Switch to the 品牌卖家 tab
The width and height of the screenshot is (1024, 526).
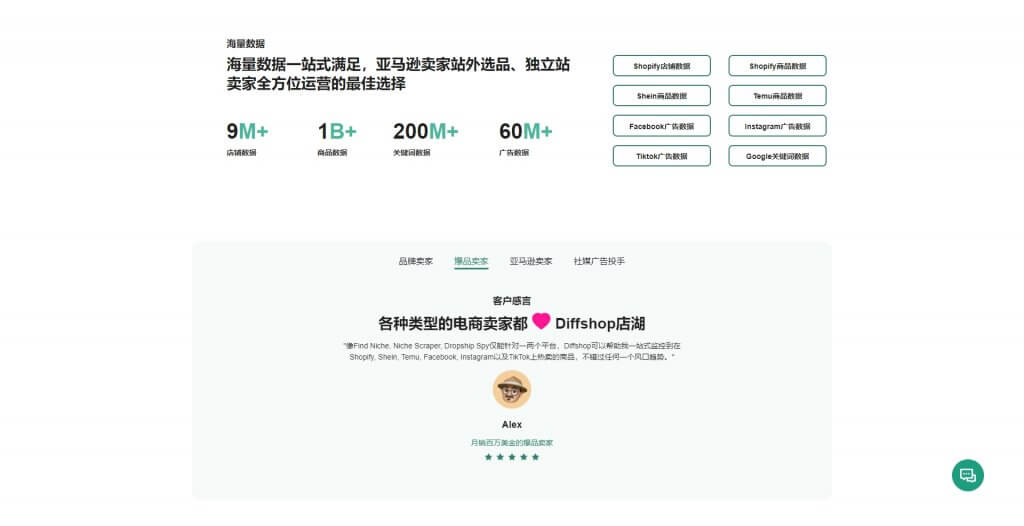click(x=416, y=261)
